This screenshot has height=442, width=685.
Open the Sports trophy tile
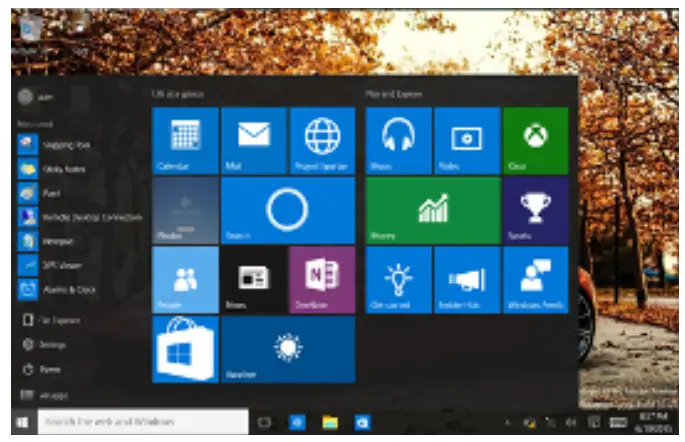[536, 210]
